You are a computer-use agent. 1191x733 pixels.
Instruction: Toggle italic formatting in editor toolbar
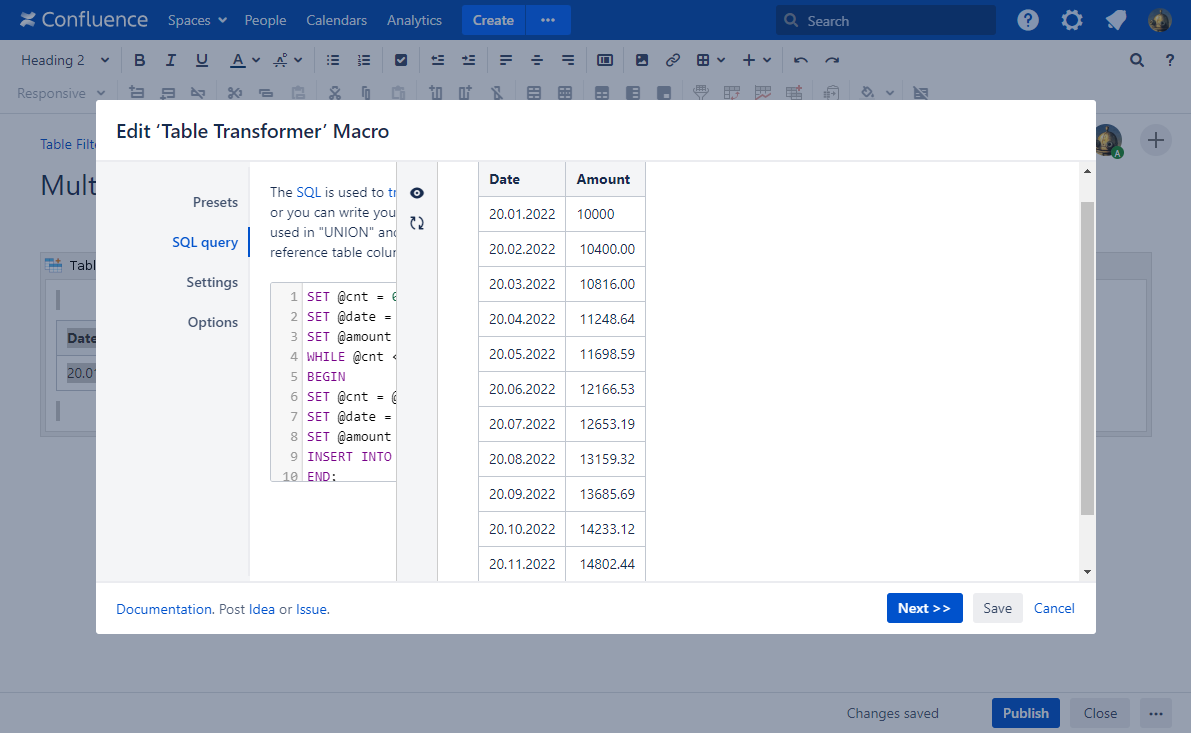(170, 60)
